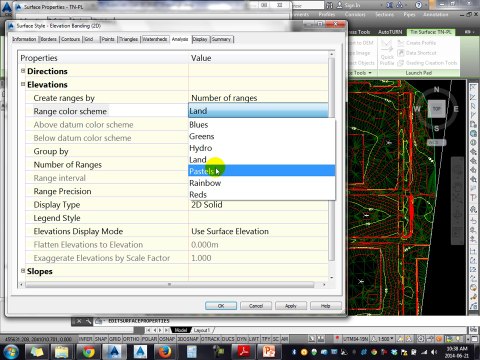The width and height of the screenshot is (480, 360).
Task: Click Create Profile in Launch Pad
Action: 417,43
